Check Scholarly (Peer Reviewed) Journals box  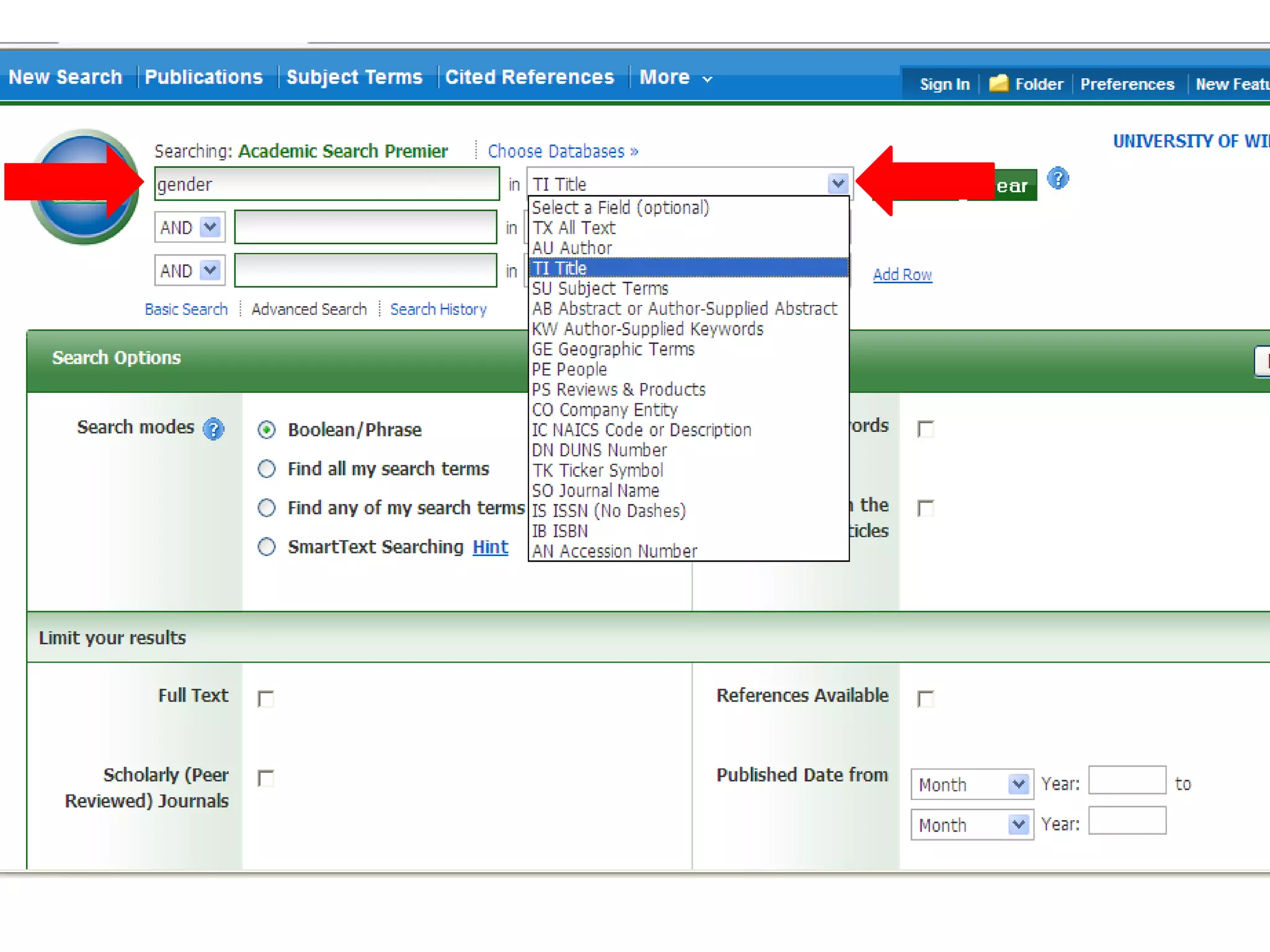pyautogui.click(x=266, y=778)
